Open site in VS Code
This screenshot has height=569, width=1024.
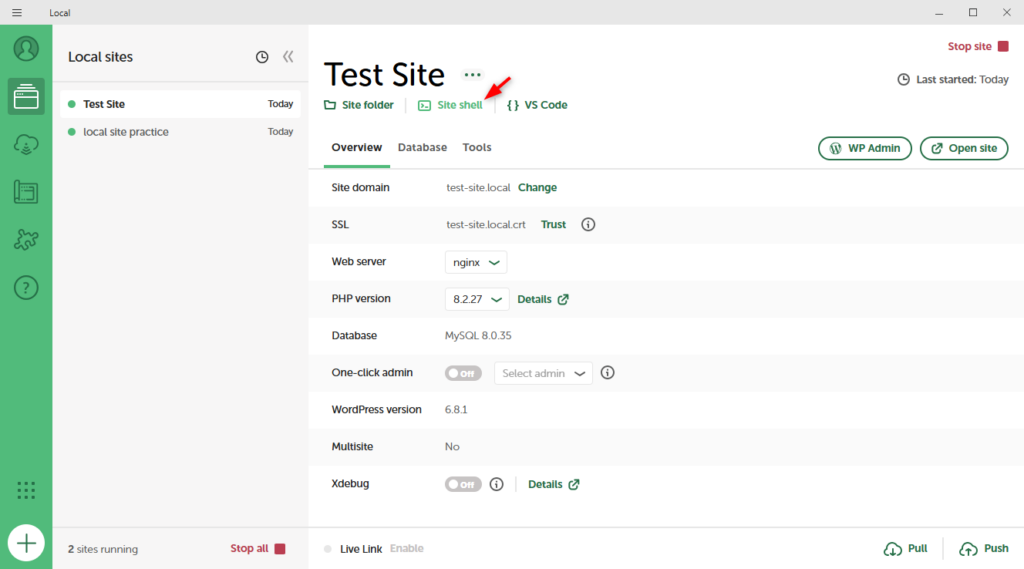tap(537, 105)
